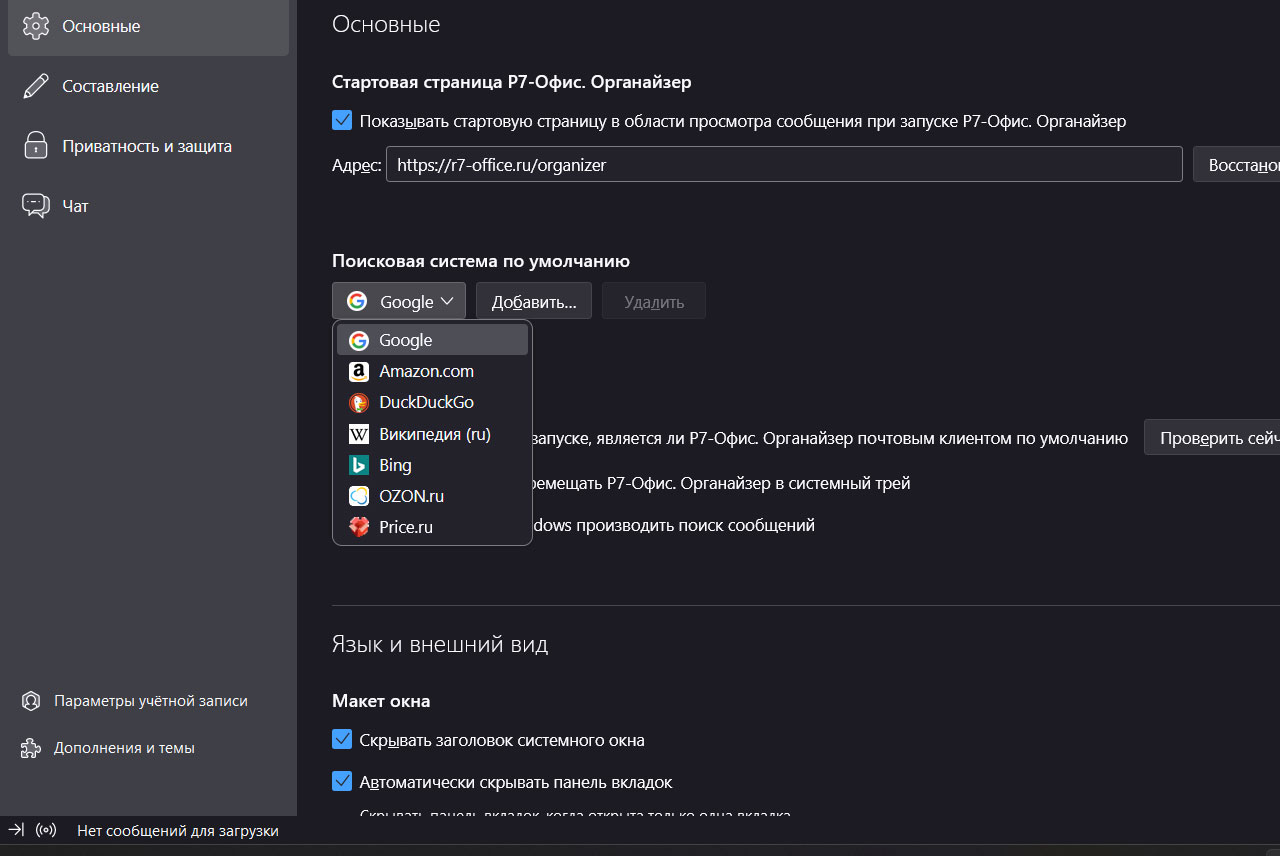Click the Язык и внешний вид heading
The image size is (1280, 856).
click(x=440, y=644)
